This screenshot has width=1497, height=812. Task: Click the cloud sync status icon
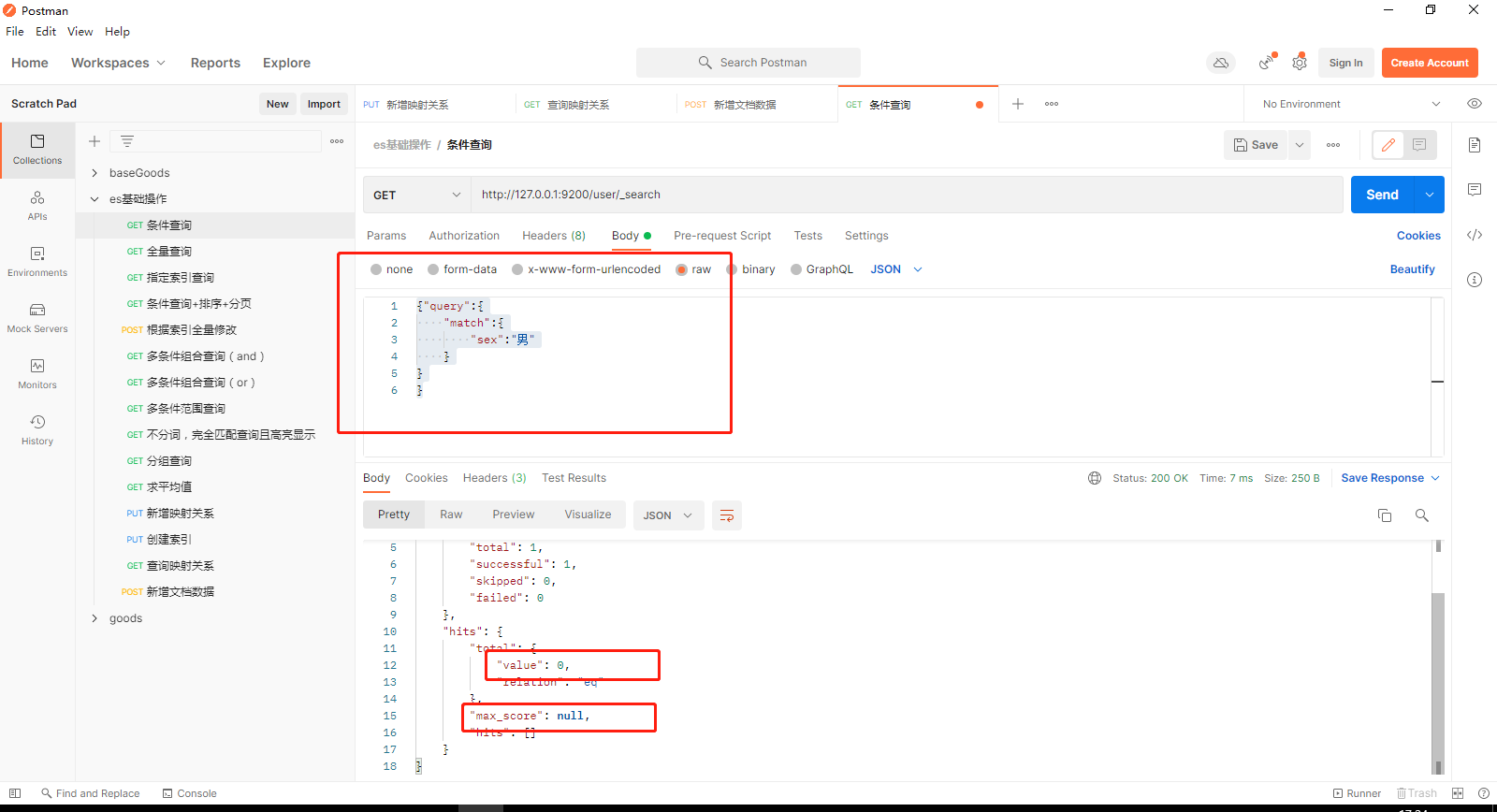[1221, 63]
